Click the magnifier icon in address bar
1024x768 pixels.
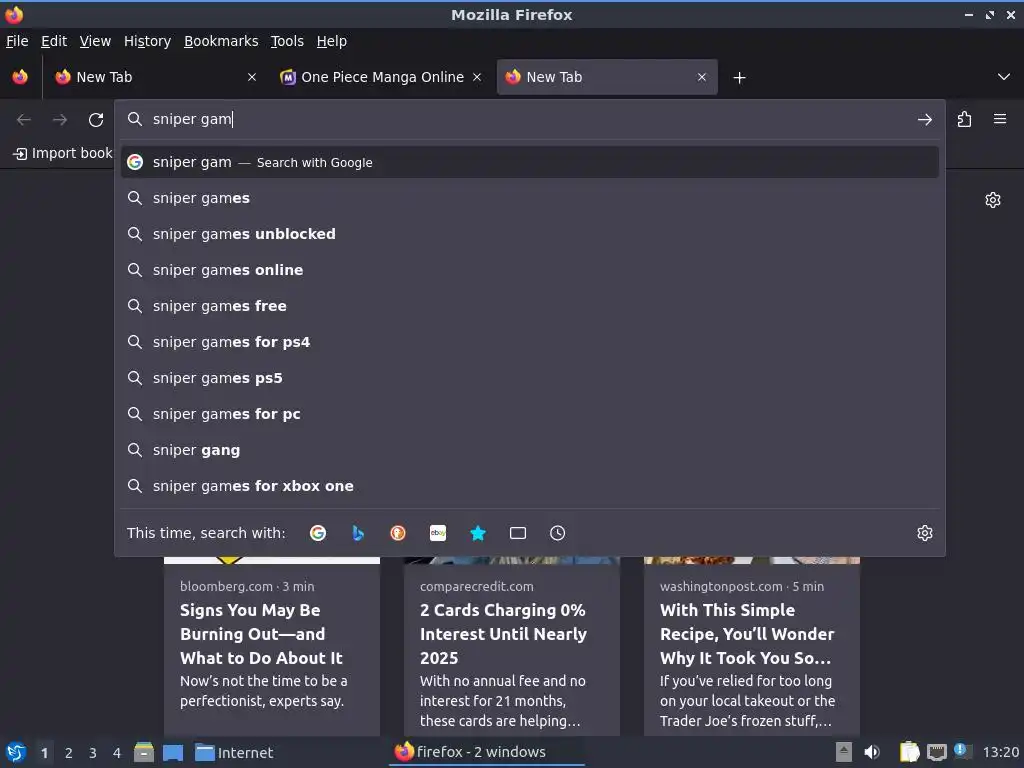click(x=135, y=119)
